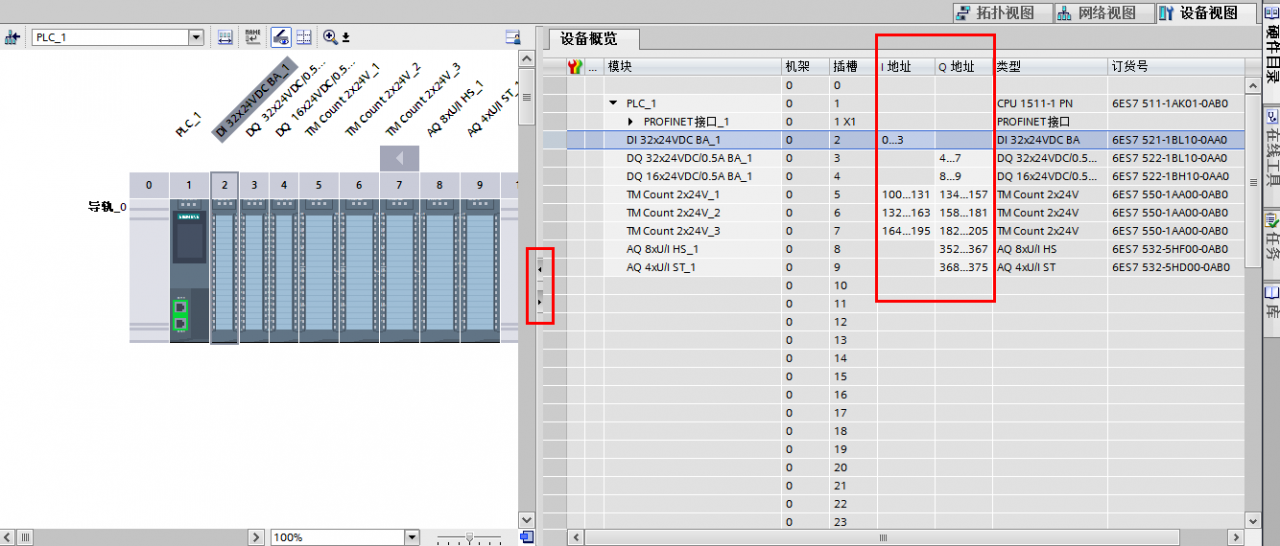Click the go-to-network-view icon beside the device selector
Screen dimensions: 1280x546
pos(13,37)
